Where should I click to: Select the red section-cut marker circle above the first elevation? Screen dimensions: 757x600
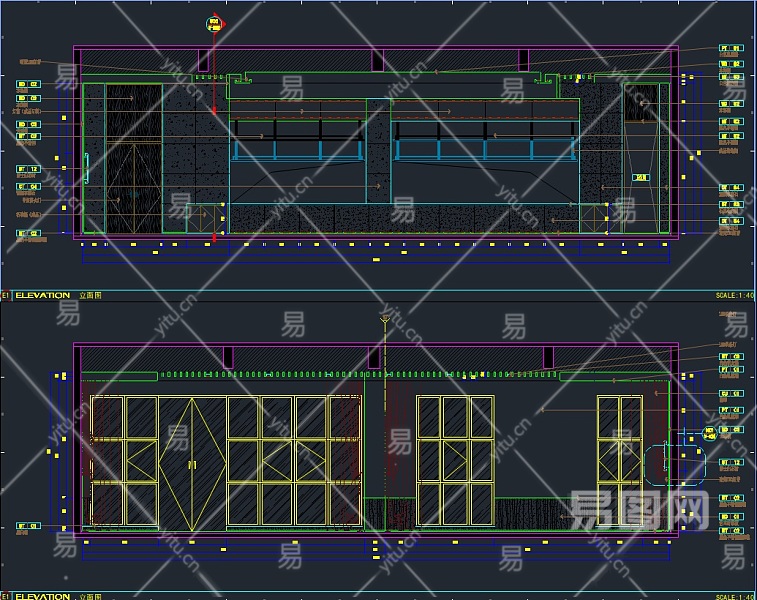tap(214, 24)
